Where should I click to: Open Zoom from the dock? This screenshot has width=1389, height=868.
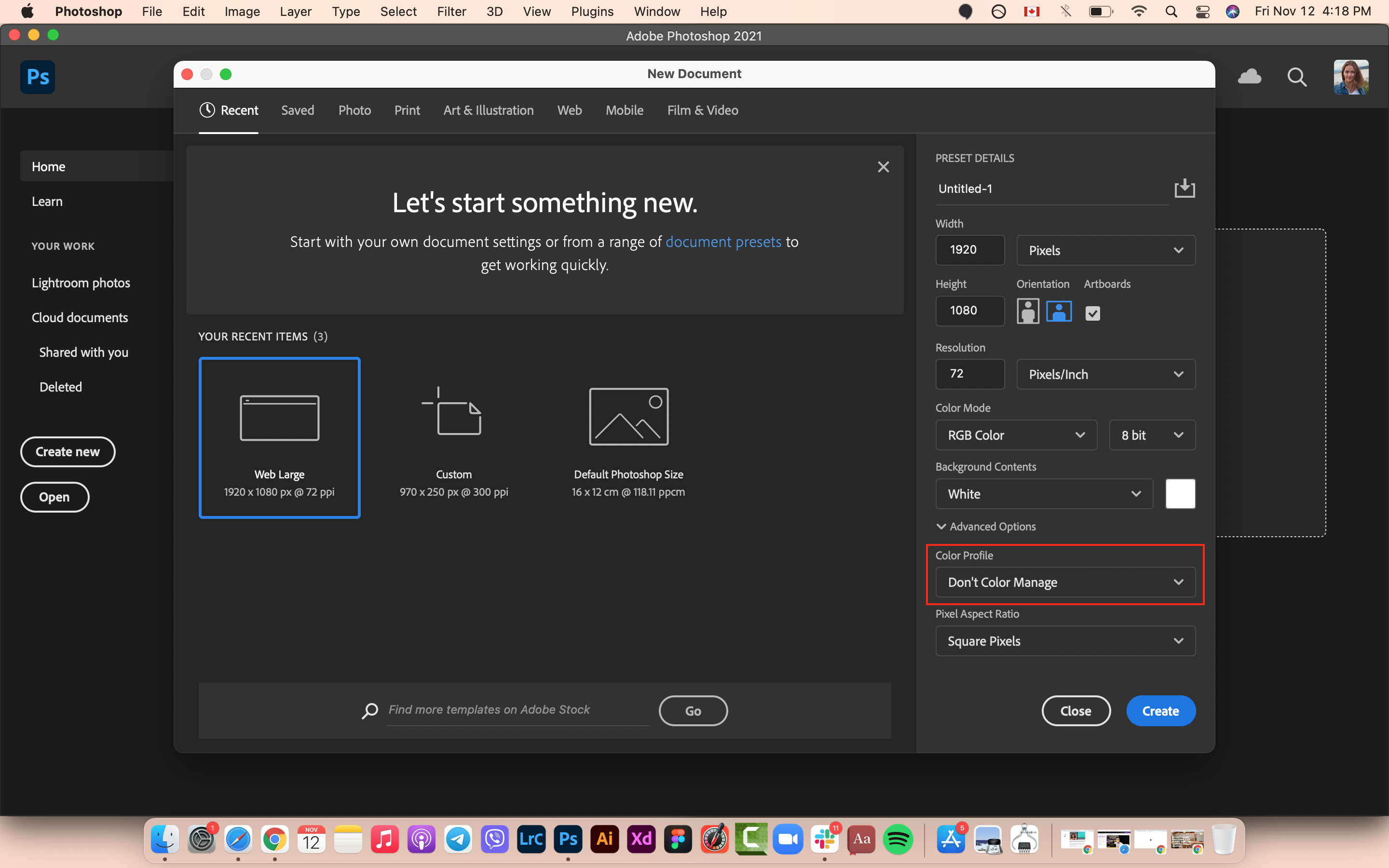[788, 839]
